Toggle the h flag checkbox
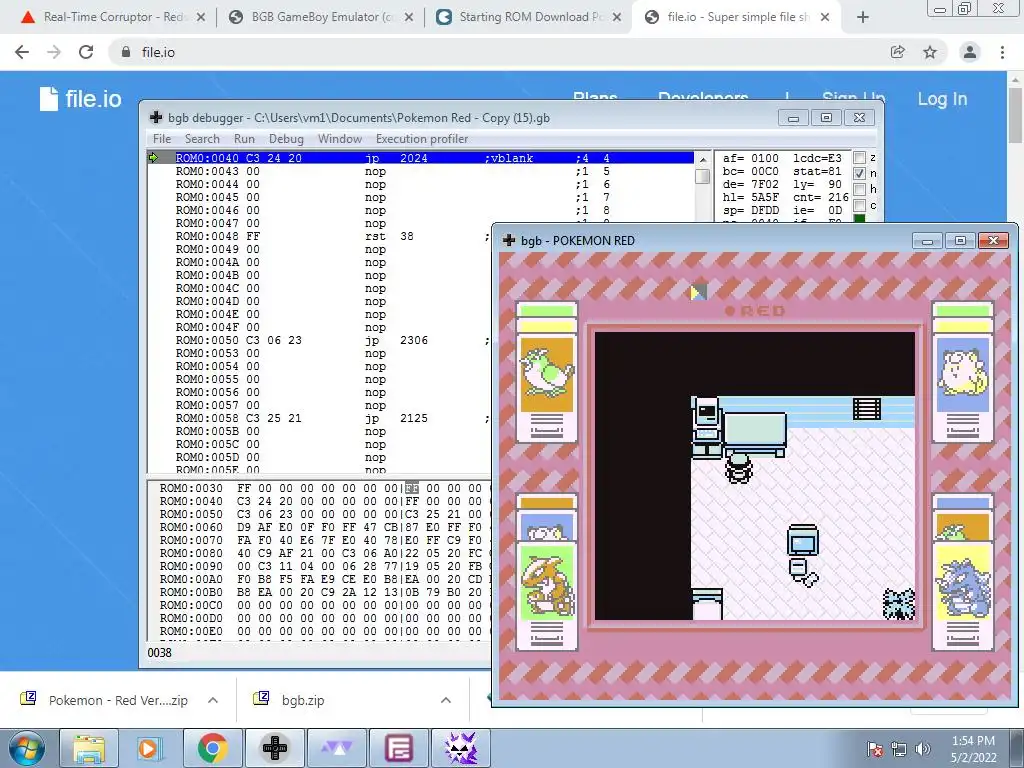This screenshot has width=1024, height=768. [x=859, y=189]
